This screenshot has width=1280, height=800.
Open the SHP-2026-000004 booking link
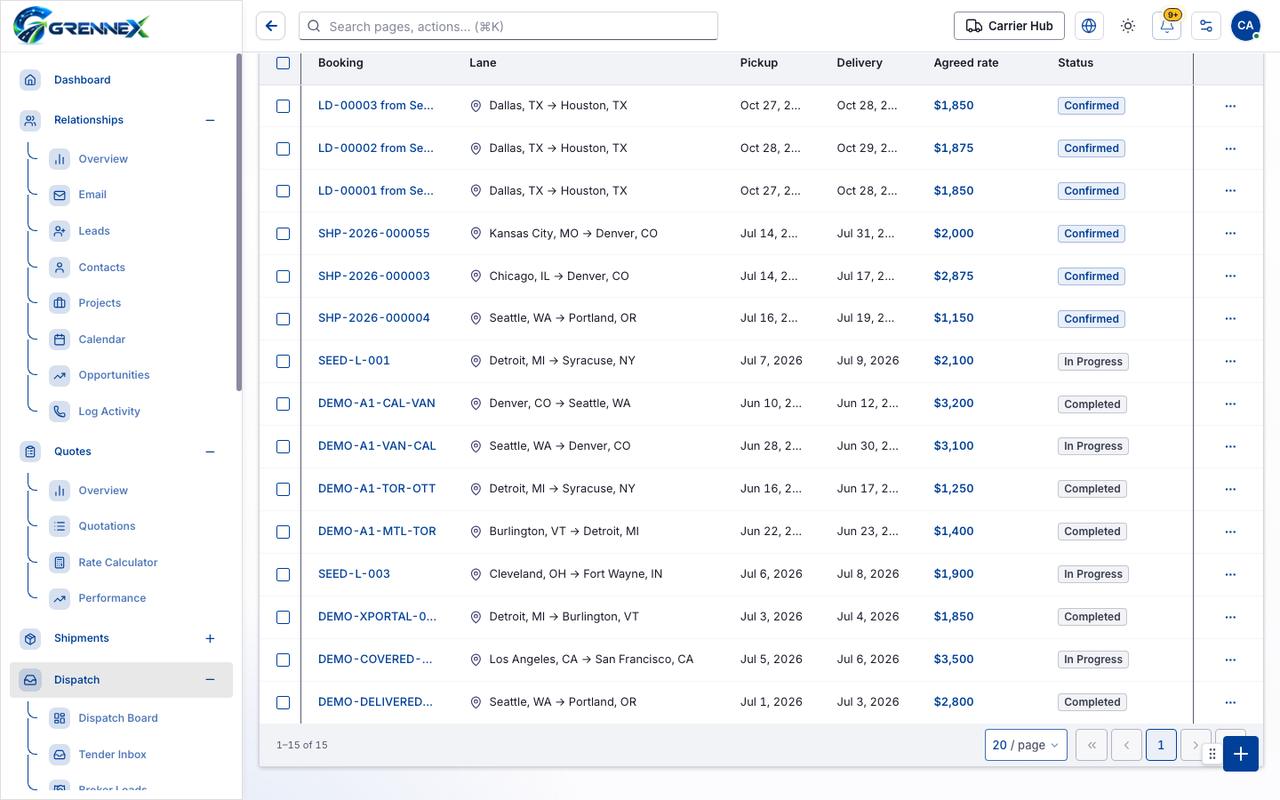(374, 318)
